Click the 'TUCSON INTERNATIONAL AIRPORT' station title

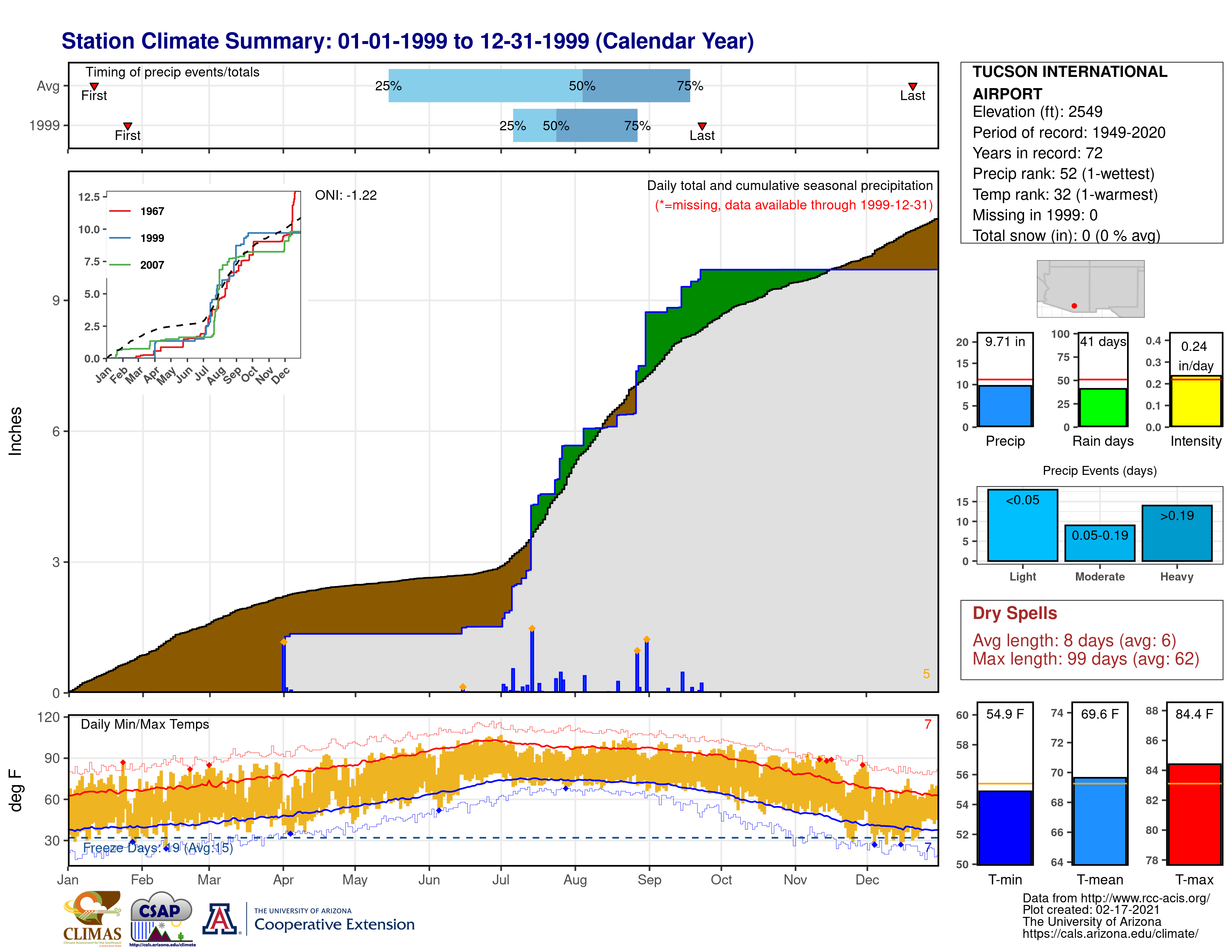pyautogui.click(x=1070, y=83)
